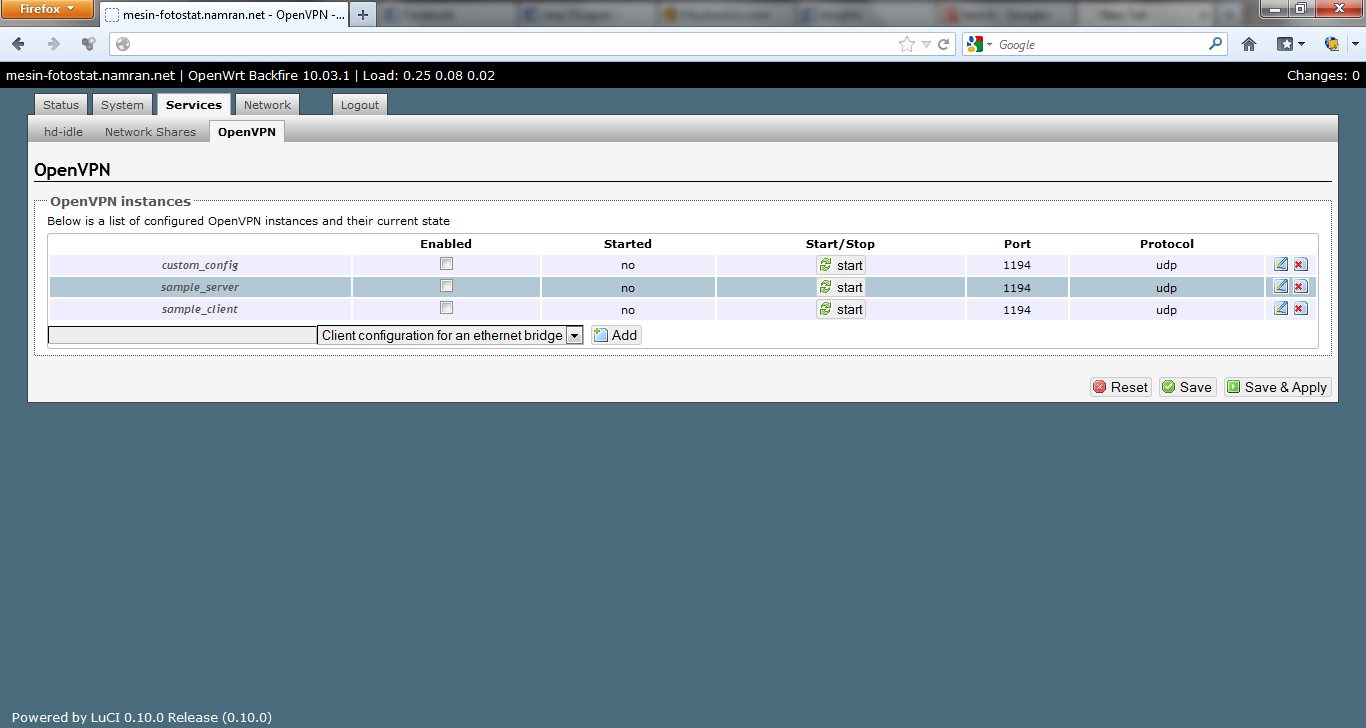
Task: Expand the Google search engine selector
Action: tap(979, 44)
